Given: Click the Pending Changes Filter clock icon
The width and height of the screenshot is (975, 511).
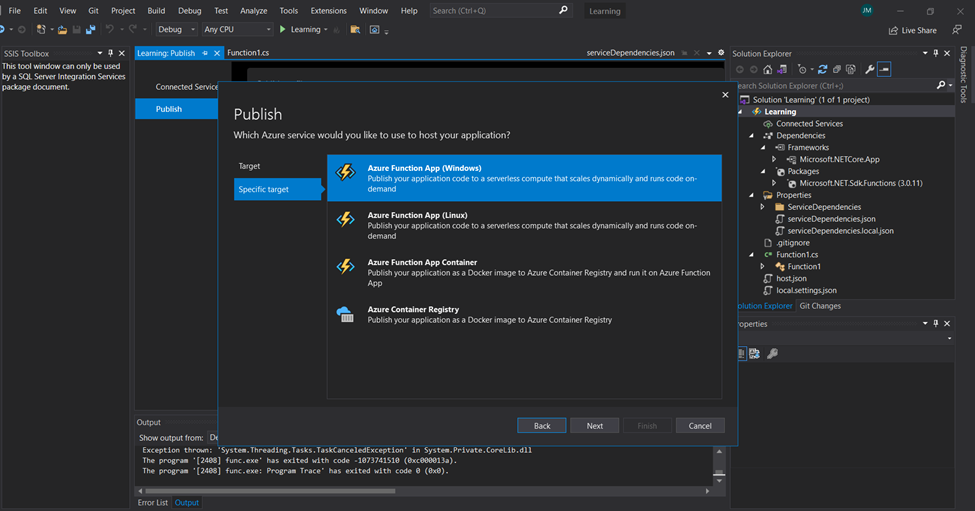Looking at the screenshot, I should (803, 70).
